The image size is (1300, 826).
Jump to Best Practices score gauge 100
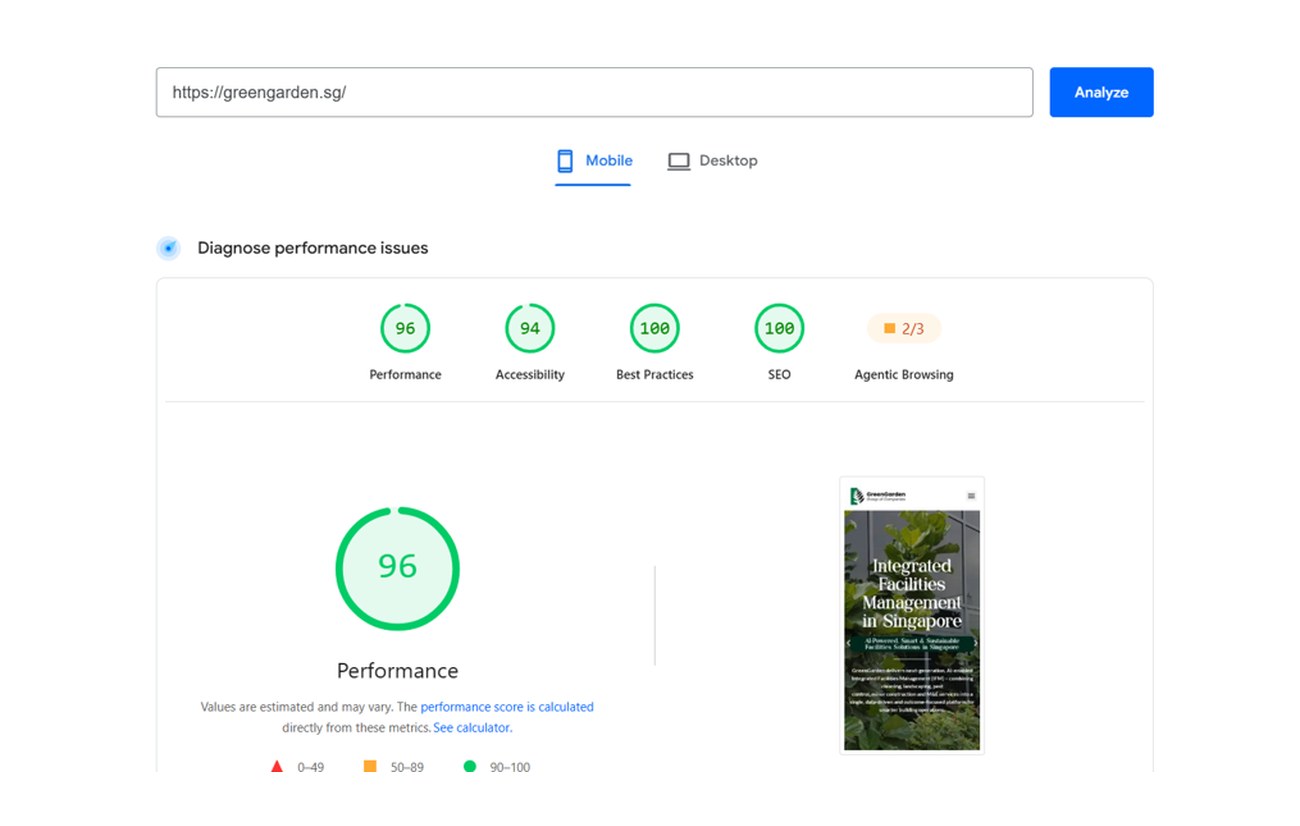click(x=655, y=328)
